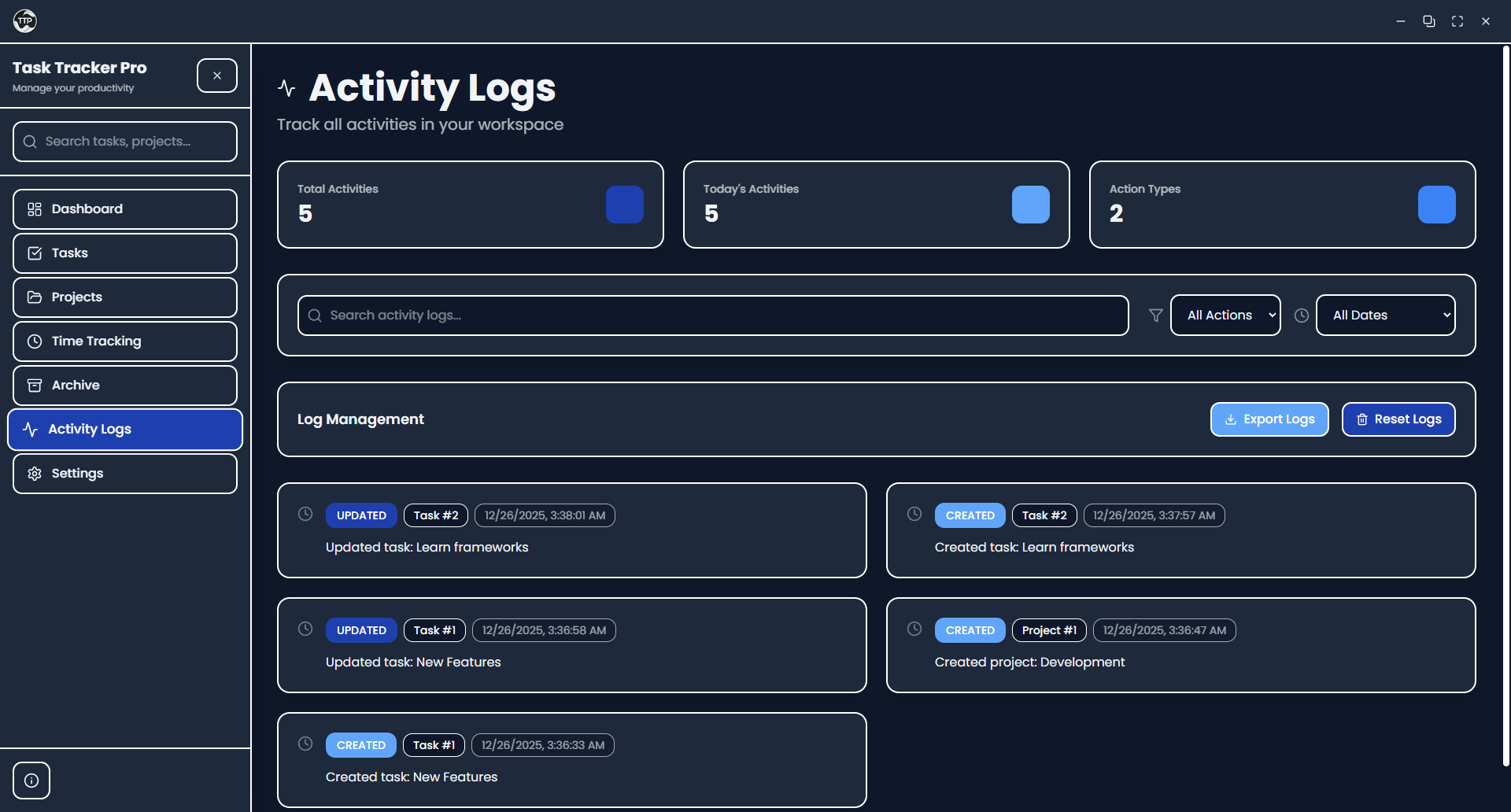The width and height of the screenshot is (1511, 812).
Task: Open Settings via the gear icon
Action: 34,473
